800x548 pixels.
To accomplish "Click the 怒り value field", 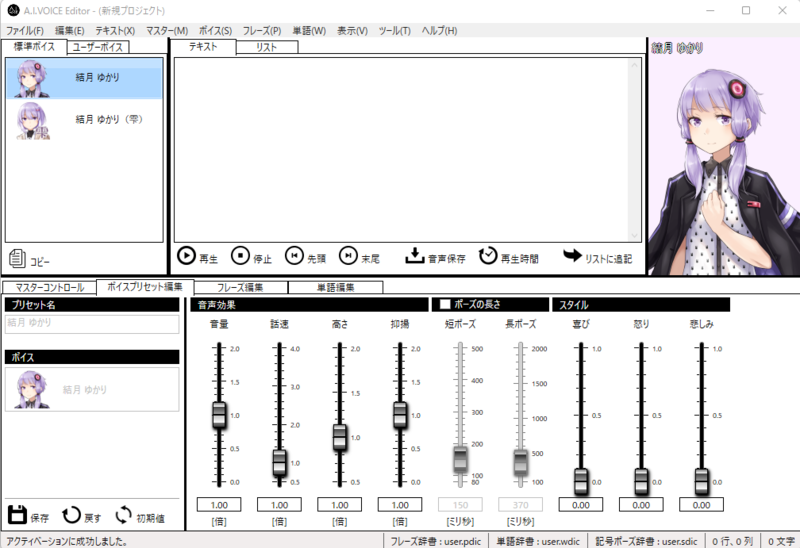I will click(x=641, y=505).
